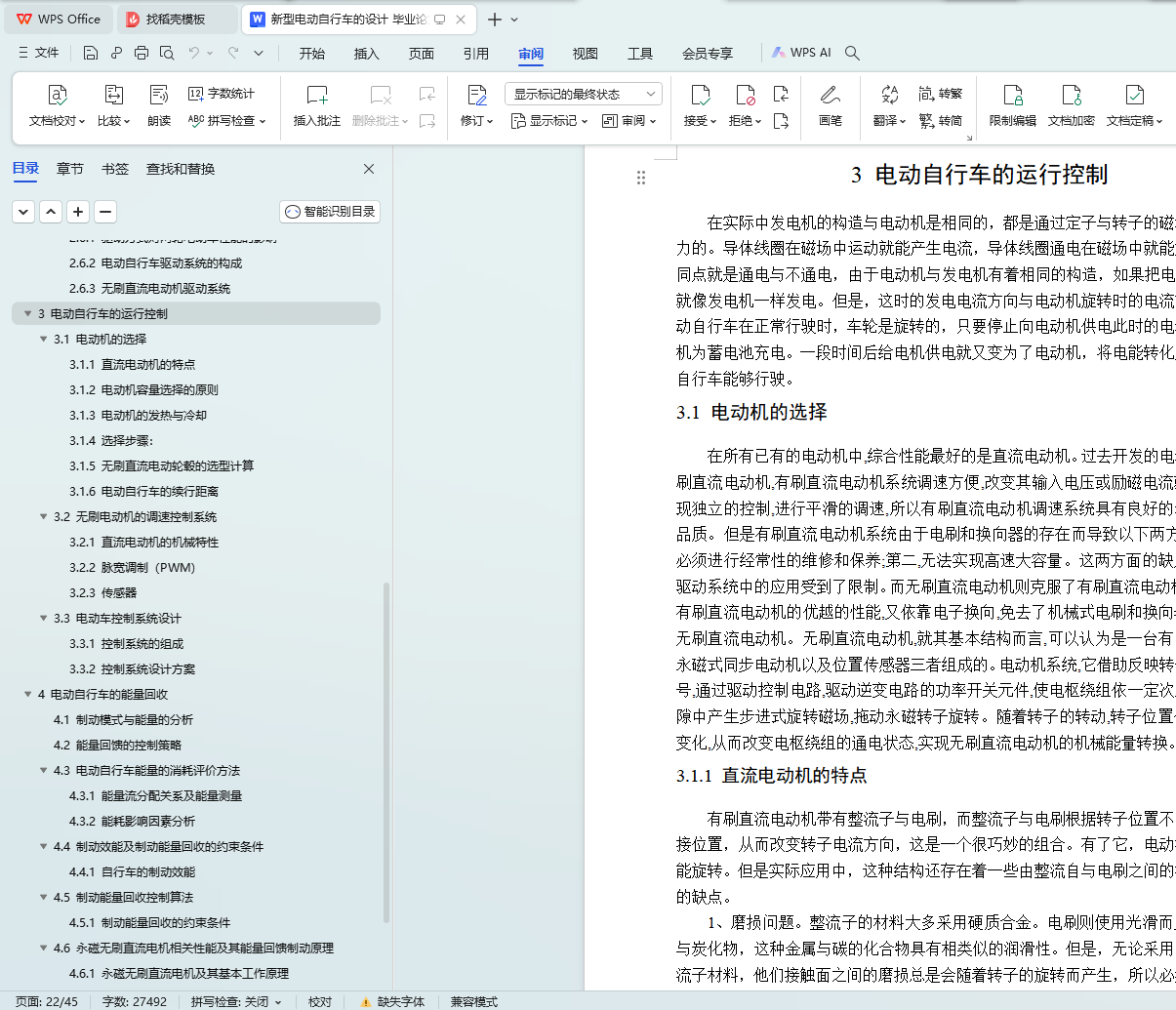Open the 书签 navigation pane tab

(x=115, y=169)
